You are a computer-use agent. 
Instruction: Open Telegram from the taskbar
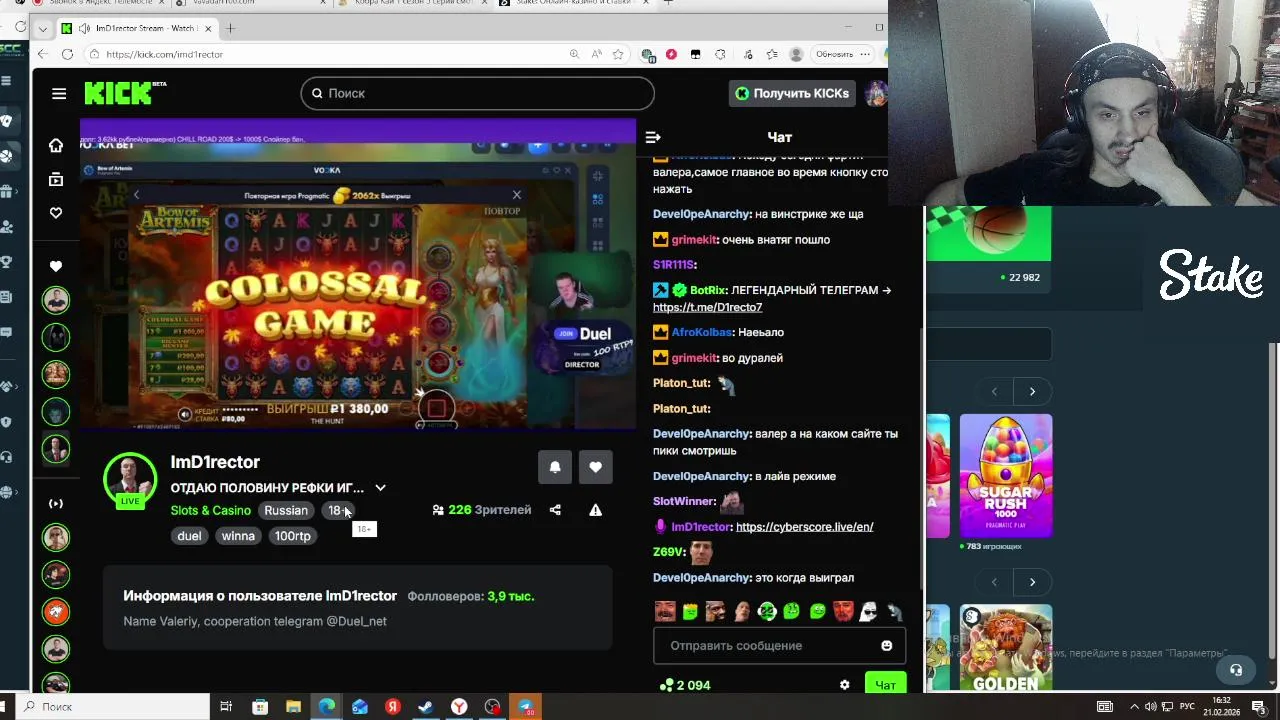point(525,707)
